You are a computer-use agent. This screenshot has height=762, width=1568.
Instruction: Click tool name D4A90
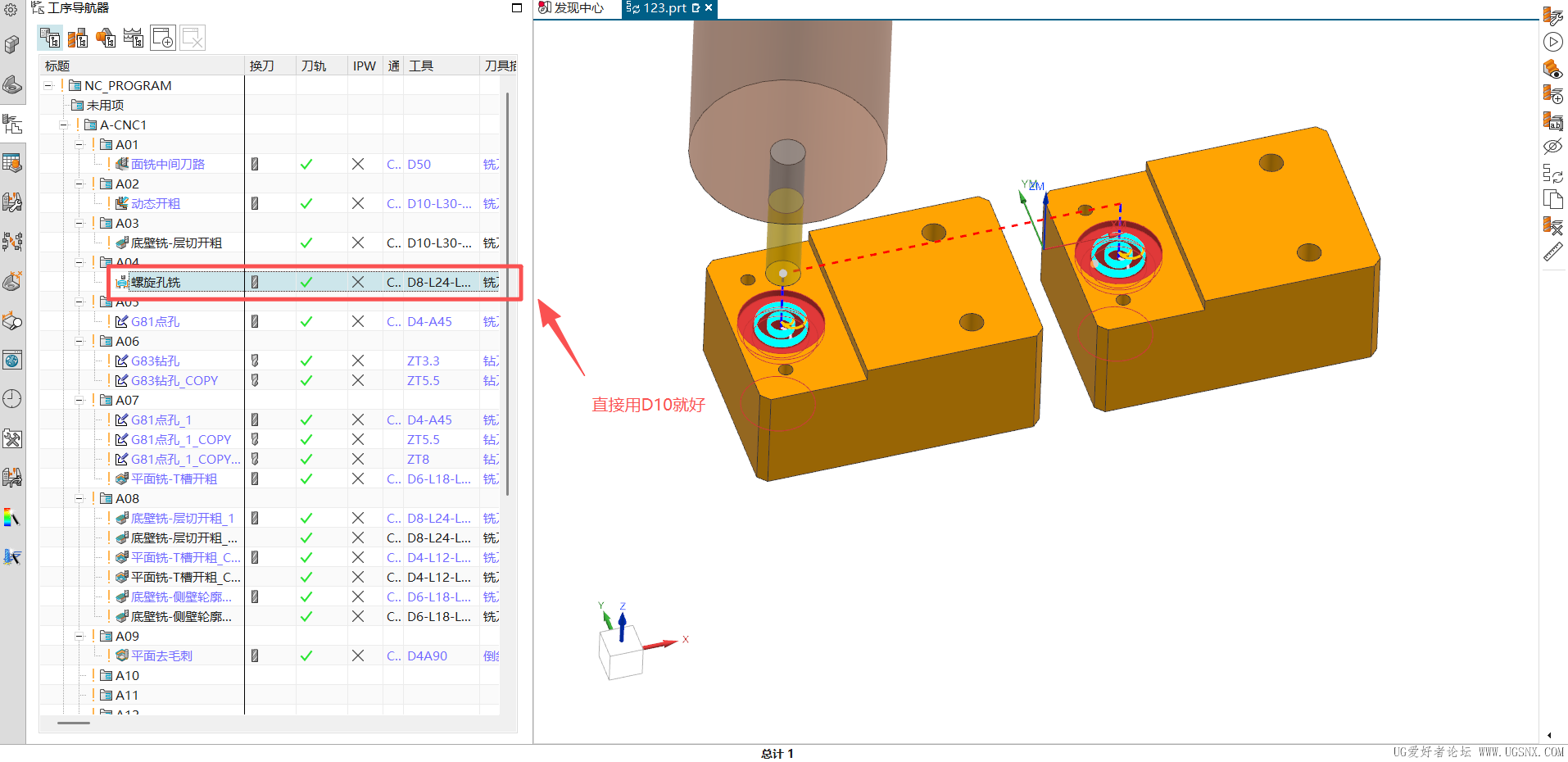coord(427,655)
